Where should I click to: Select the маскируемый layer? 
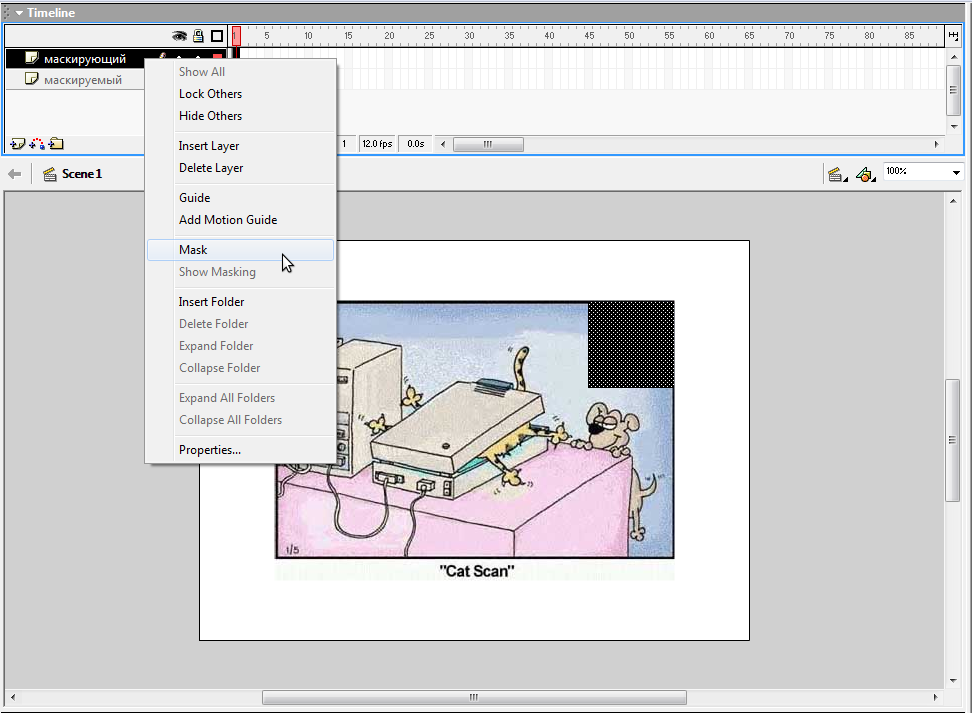click(x=83, y=80)
